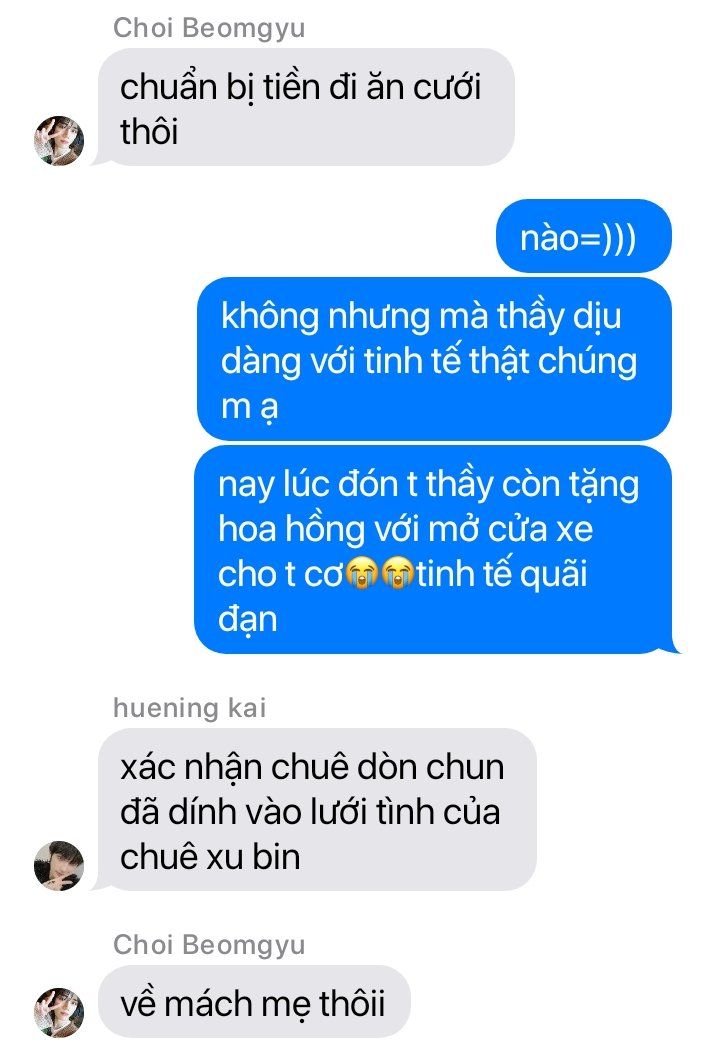
Task: Click the text 'chuê xu bin' in gray bubble
Action: [210, 857]
